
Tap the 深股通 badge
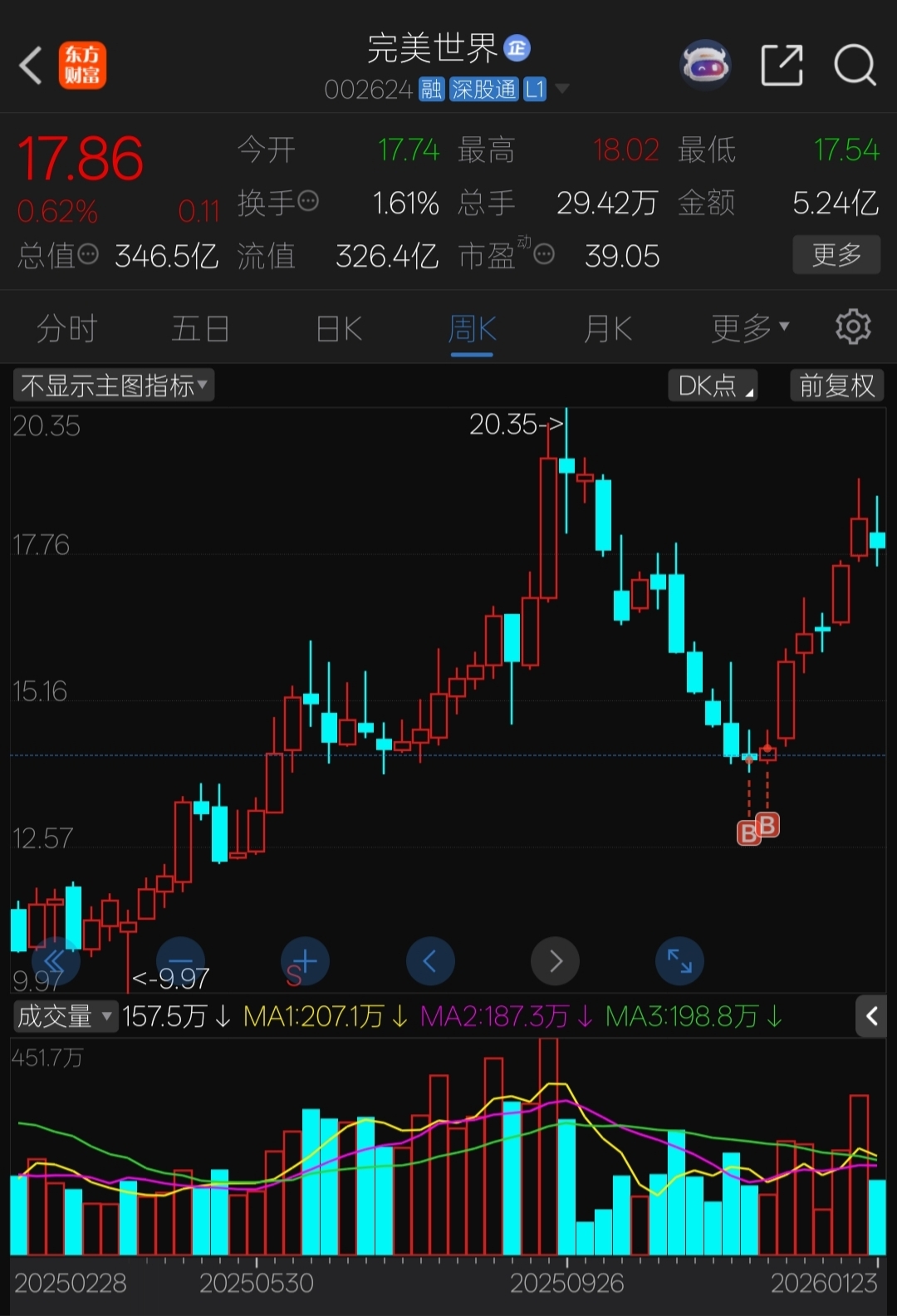(483, 89)
